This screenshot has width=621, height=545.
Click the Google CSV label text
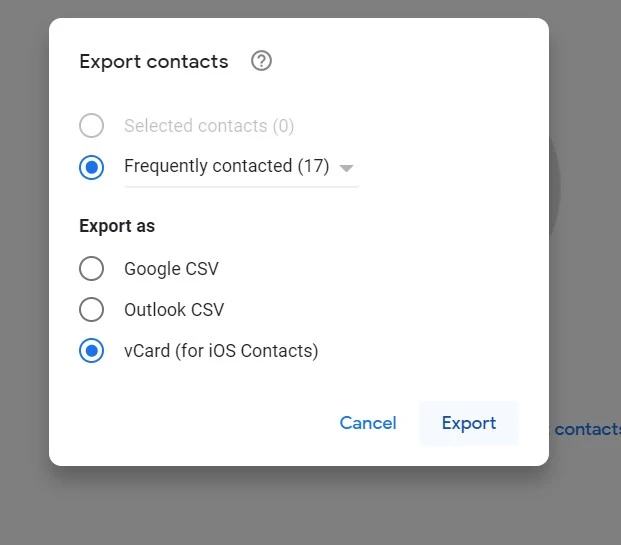171,269
